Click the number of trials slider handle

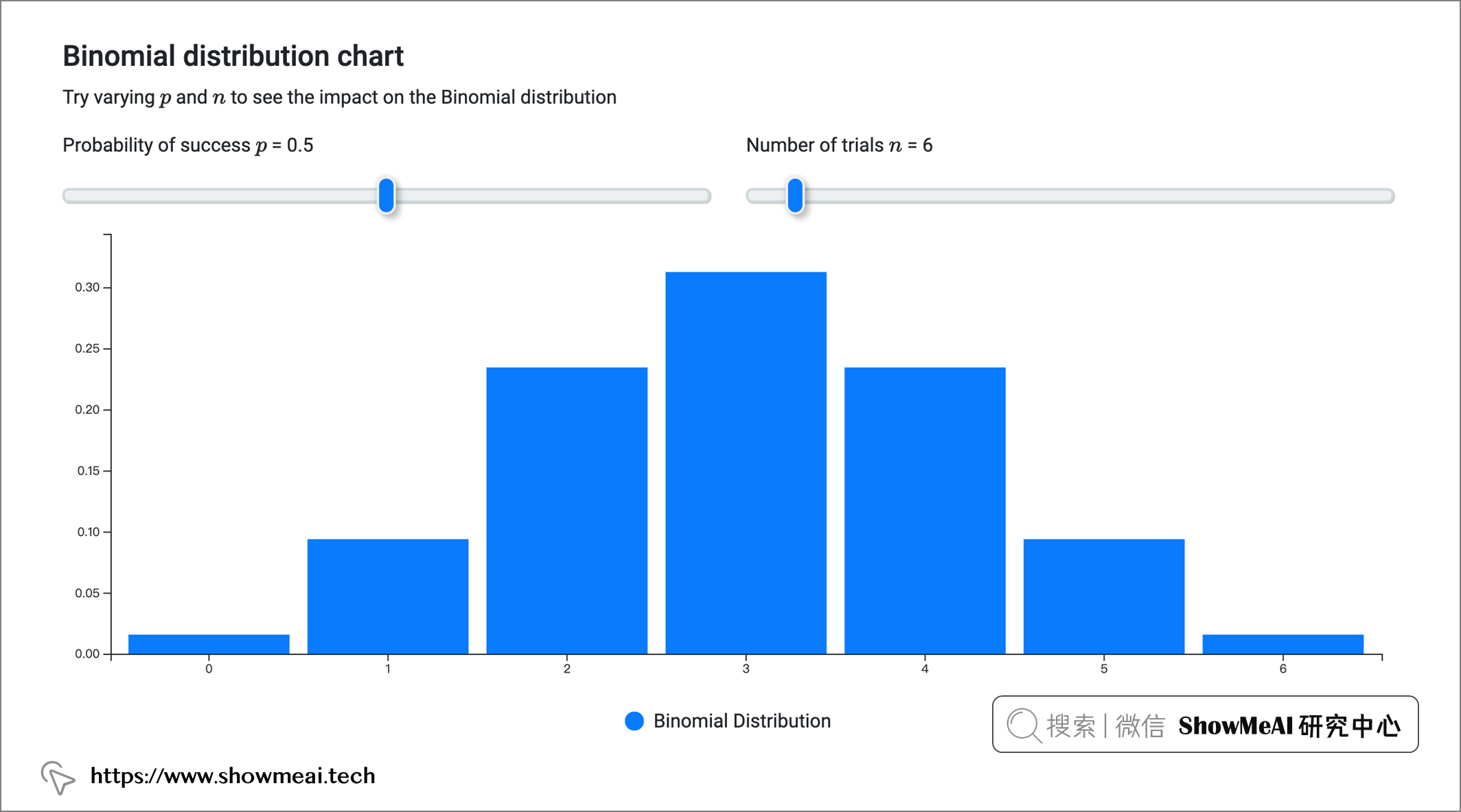[x=795, y=196]
